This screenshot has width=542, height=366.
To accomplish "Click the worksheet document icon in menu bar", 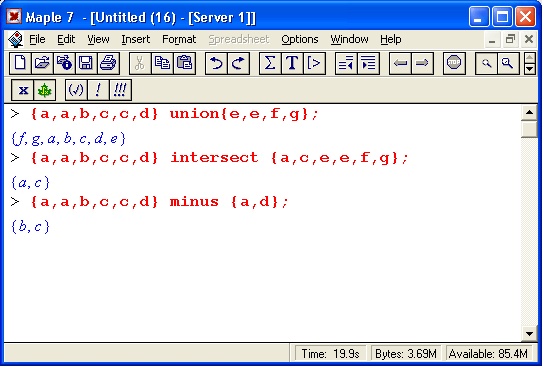I will 15,39.
